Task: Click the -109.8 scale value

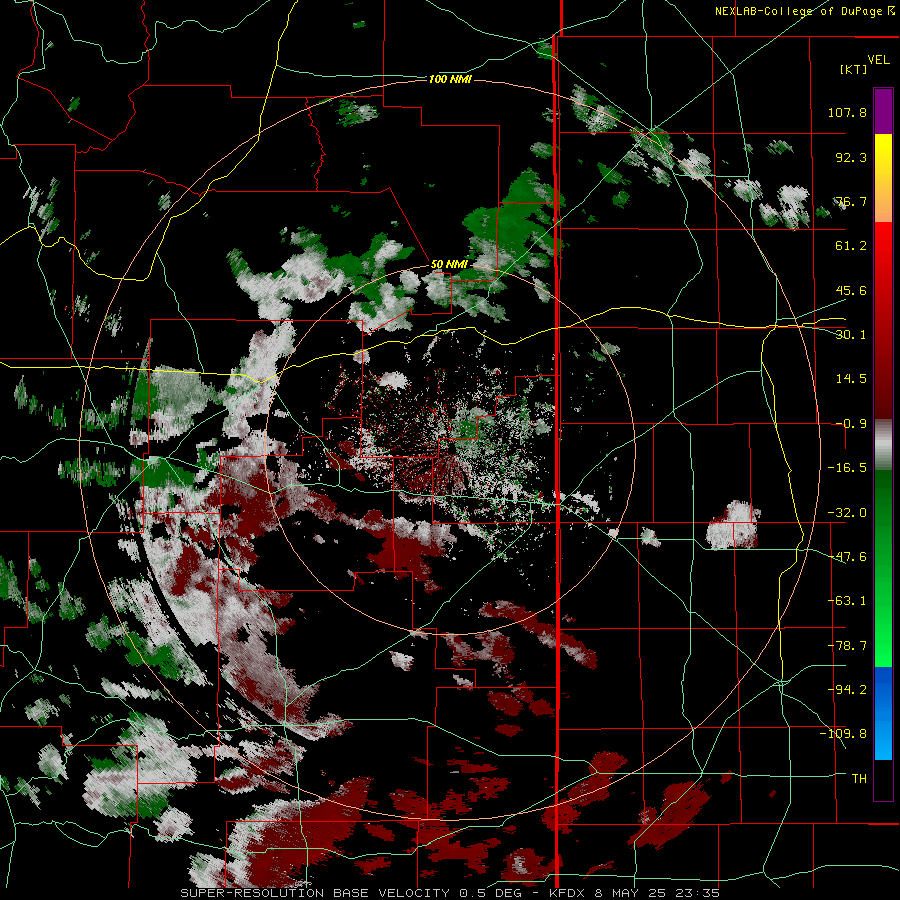Action: (843, 734)
